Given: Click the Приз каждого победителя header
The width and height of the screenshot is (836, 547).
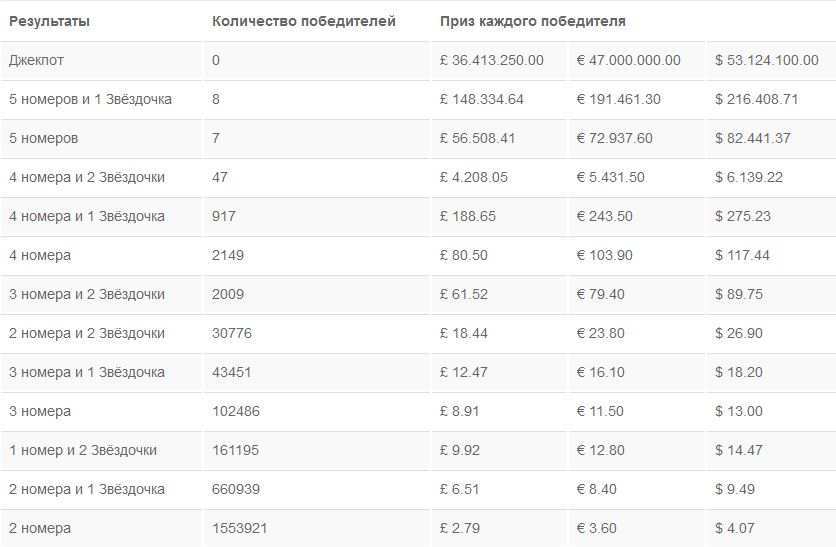Looking at the screenshot, I should click(532, 21).
